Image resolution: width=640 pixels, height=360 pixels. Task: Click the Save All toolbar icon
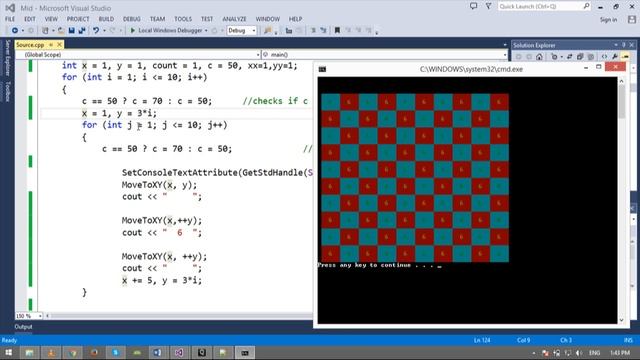pos(82,31)
